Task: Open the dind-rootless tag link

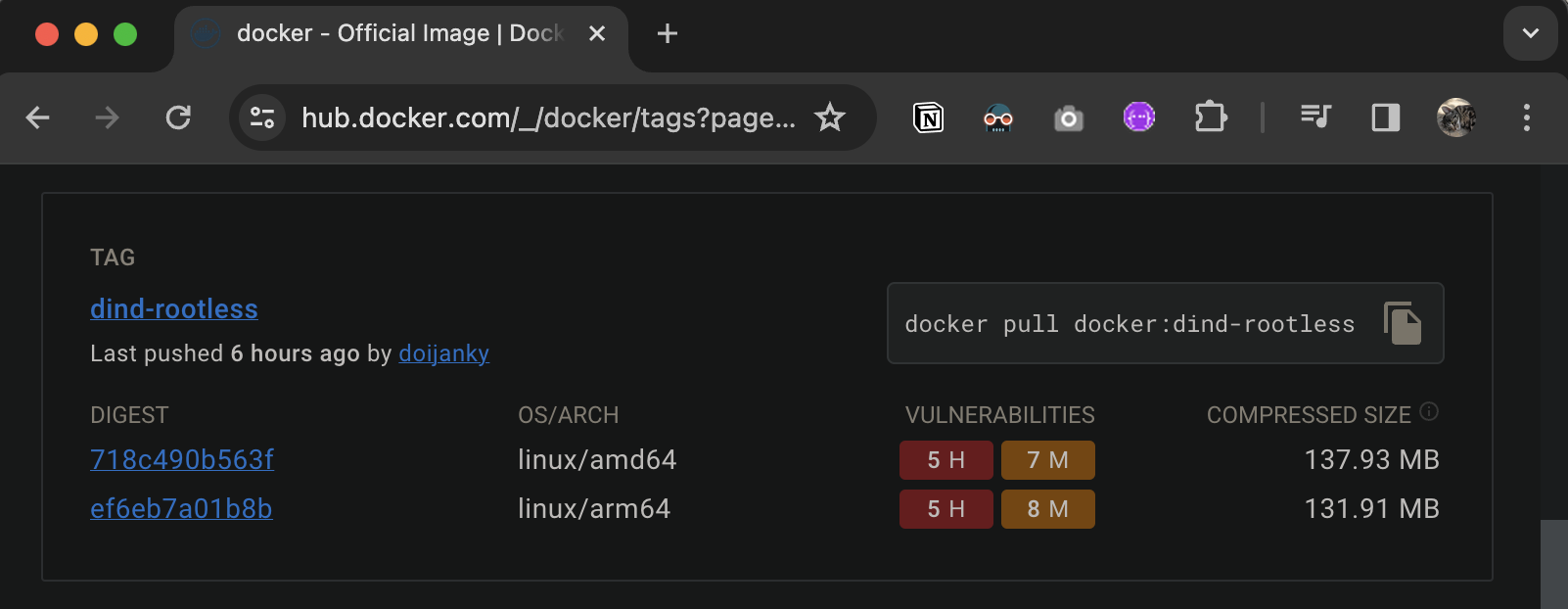Action: pos(174,309)
